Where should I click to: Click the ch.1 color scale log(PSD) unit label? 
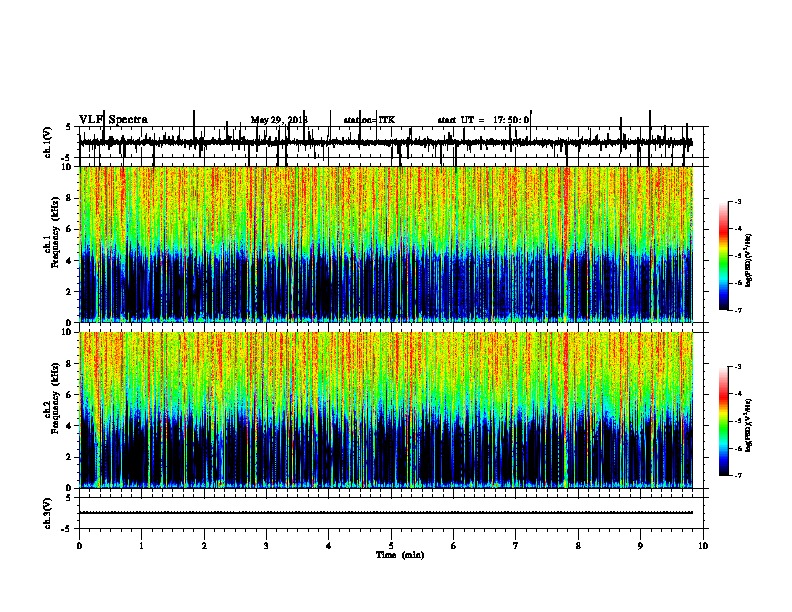click(x=749, y=260)
